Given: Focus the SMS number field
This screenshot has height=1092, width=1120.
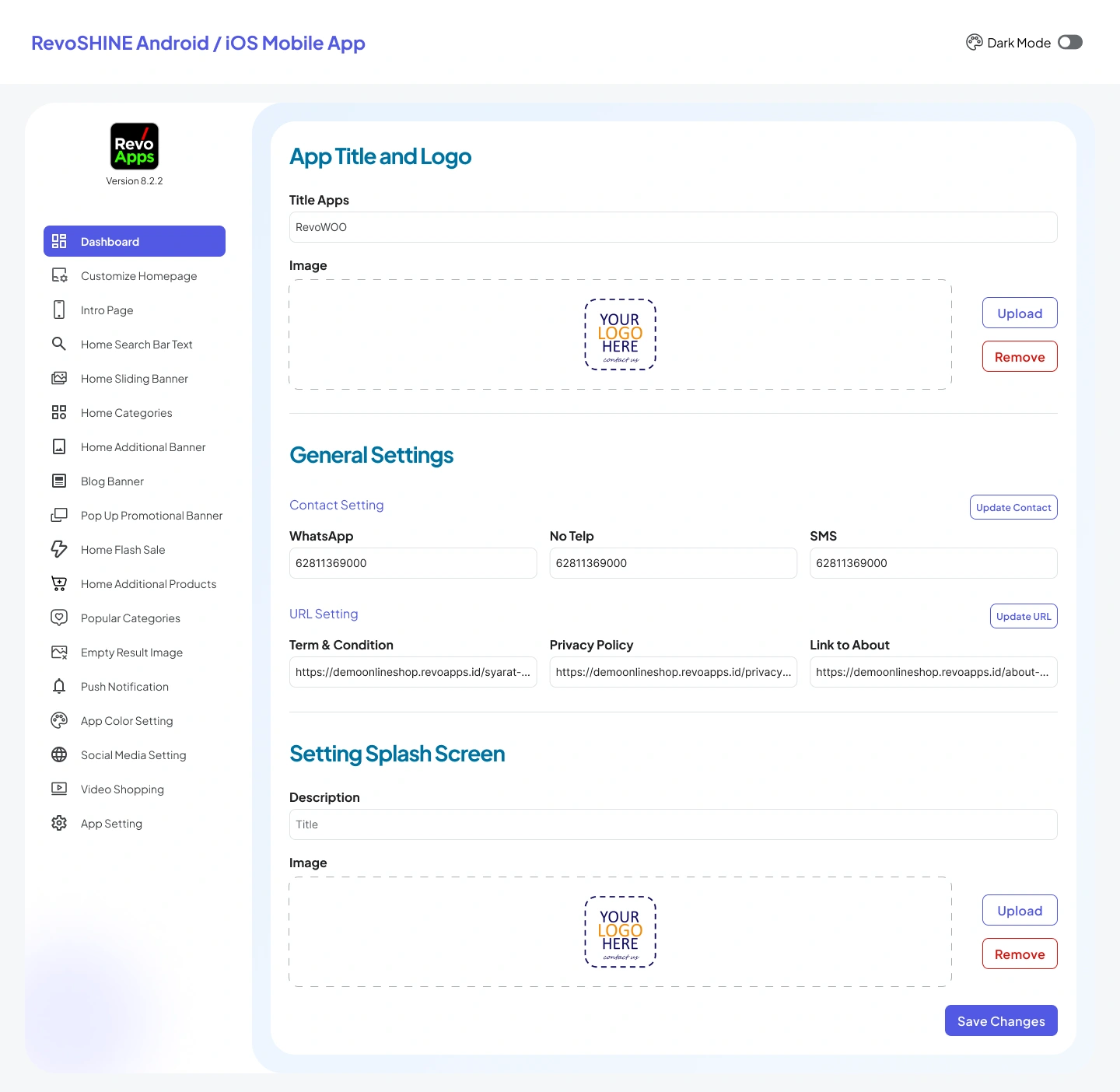Looking at the screenshot, I should [x=933, y=563].
